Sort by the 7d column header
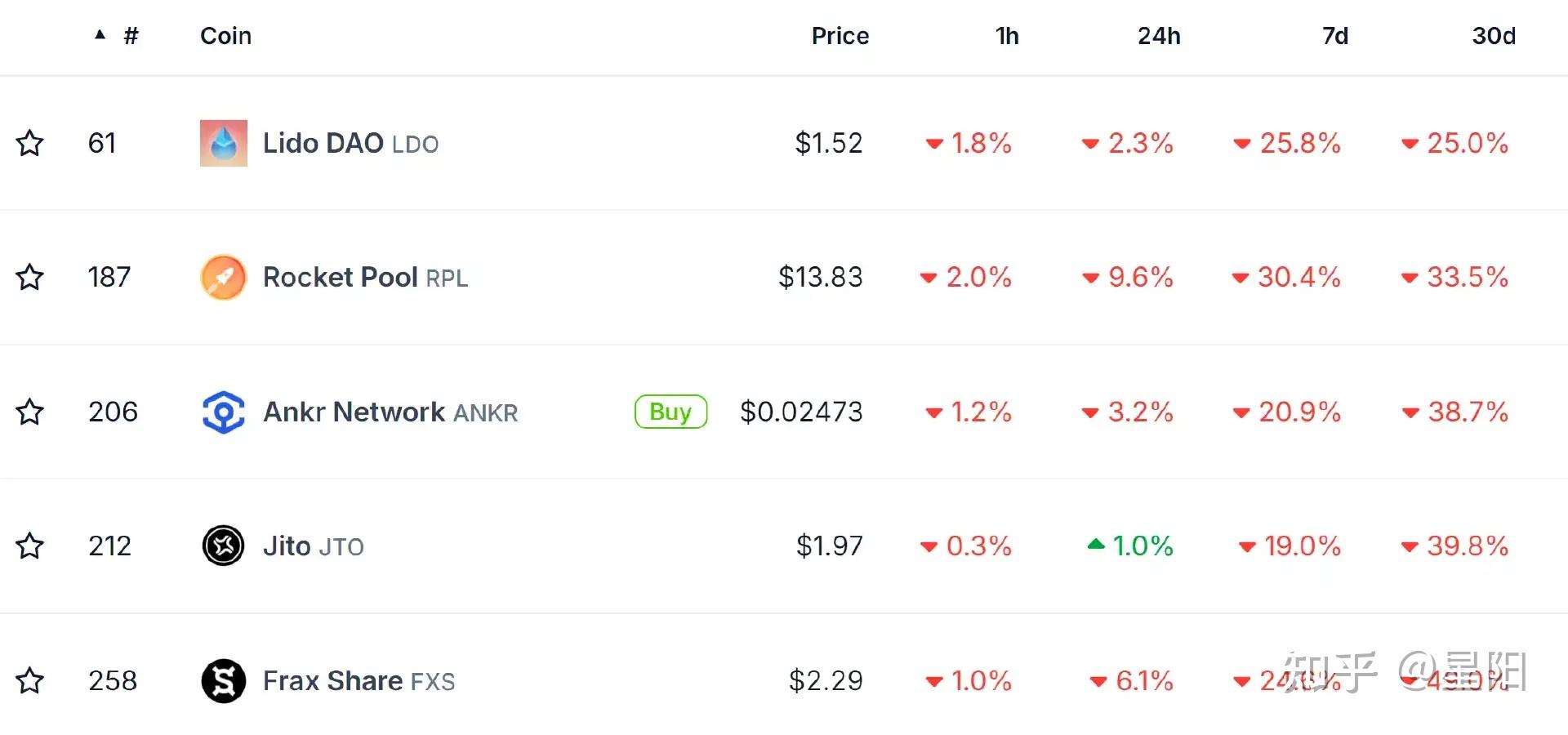Image resolution: width=1568 pixels, height=735 pixels. point(1334,35)
